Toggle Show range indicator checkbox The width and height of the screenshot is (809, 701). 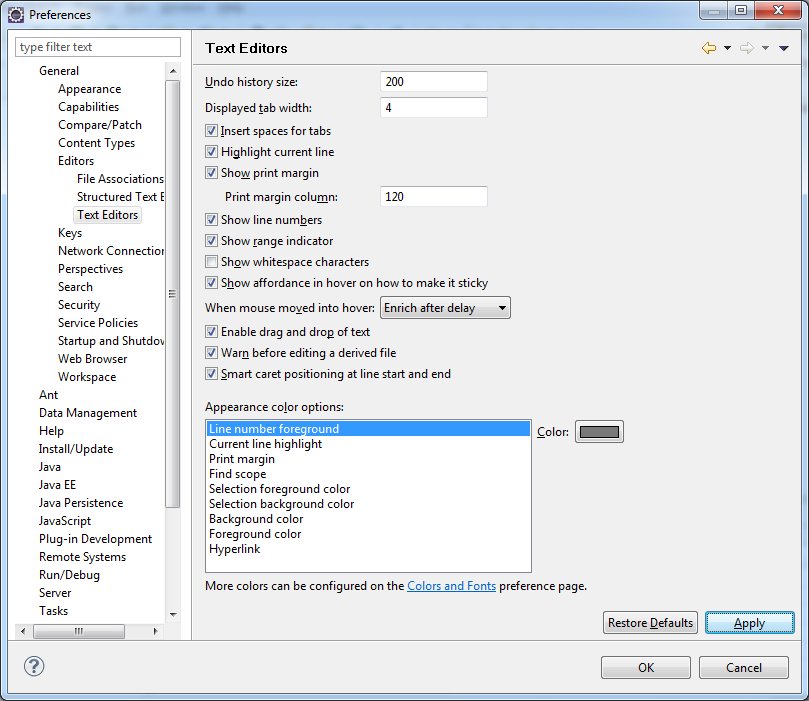[x=211, y=241]
